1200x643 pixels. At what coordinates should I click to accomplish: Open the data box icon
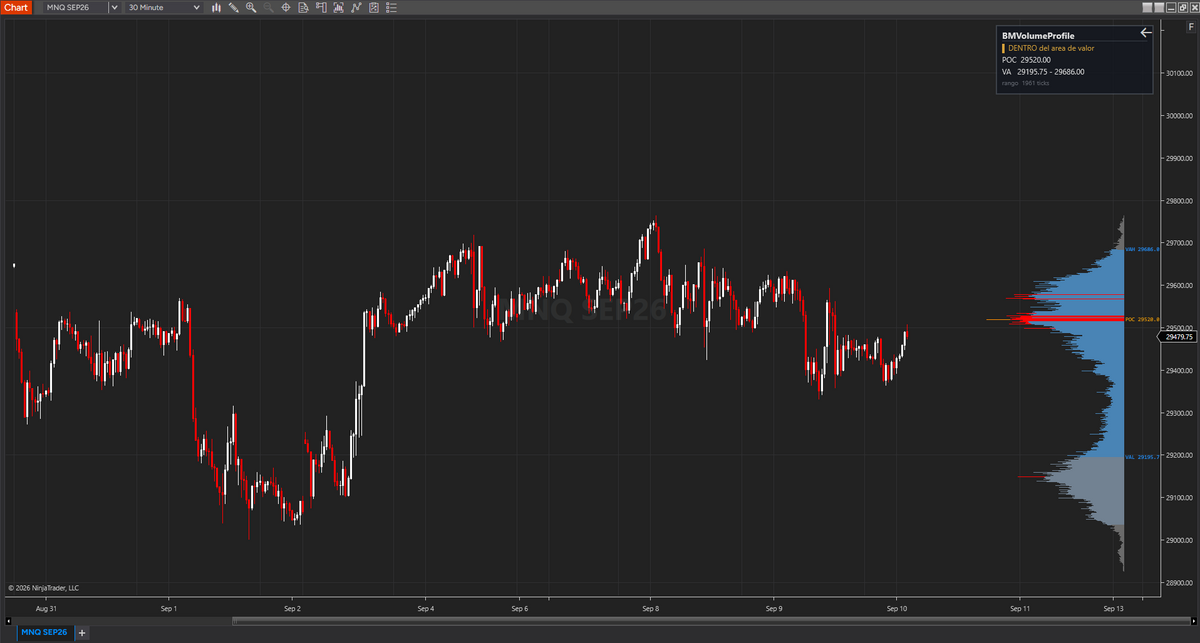click(x=303, y=7)
